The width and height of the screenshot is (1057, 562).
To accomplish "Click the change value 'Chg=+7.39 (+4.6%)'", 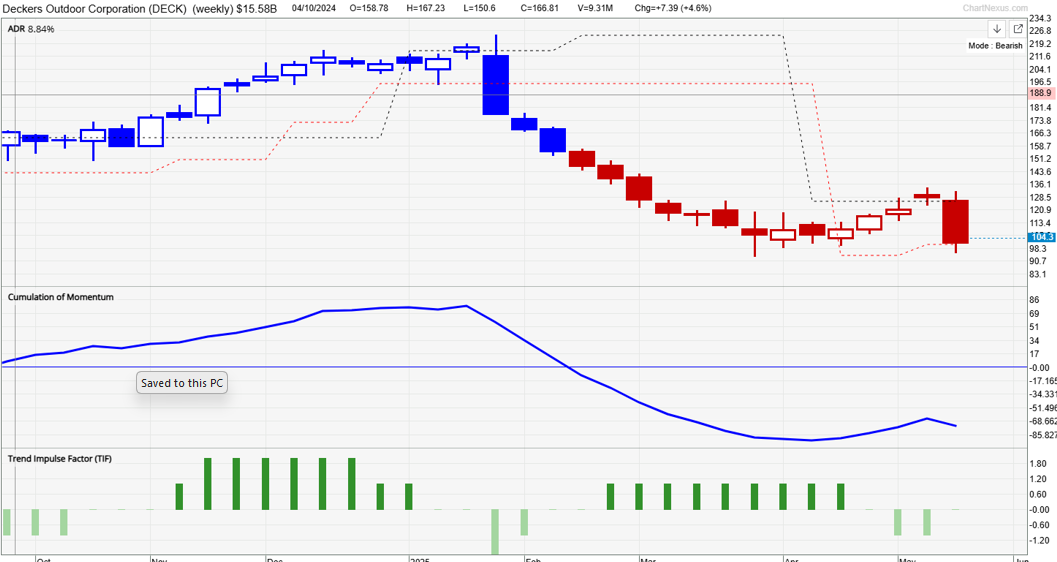I will click(673, 8).
